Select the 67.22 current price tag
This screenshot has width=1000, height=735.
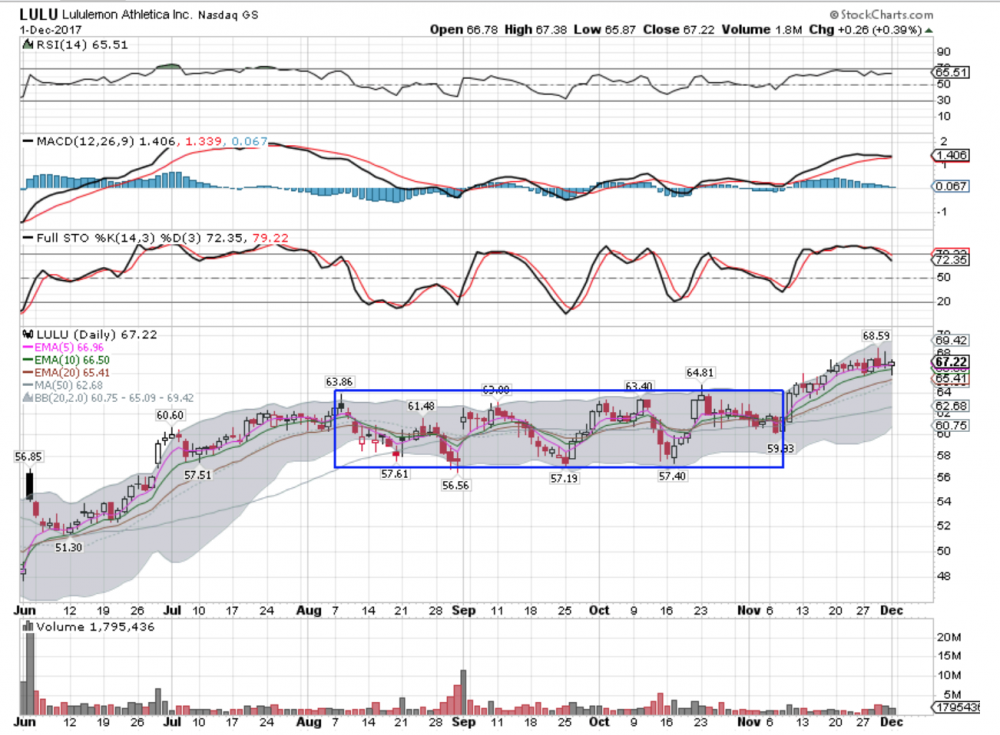coord(949,362)
